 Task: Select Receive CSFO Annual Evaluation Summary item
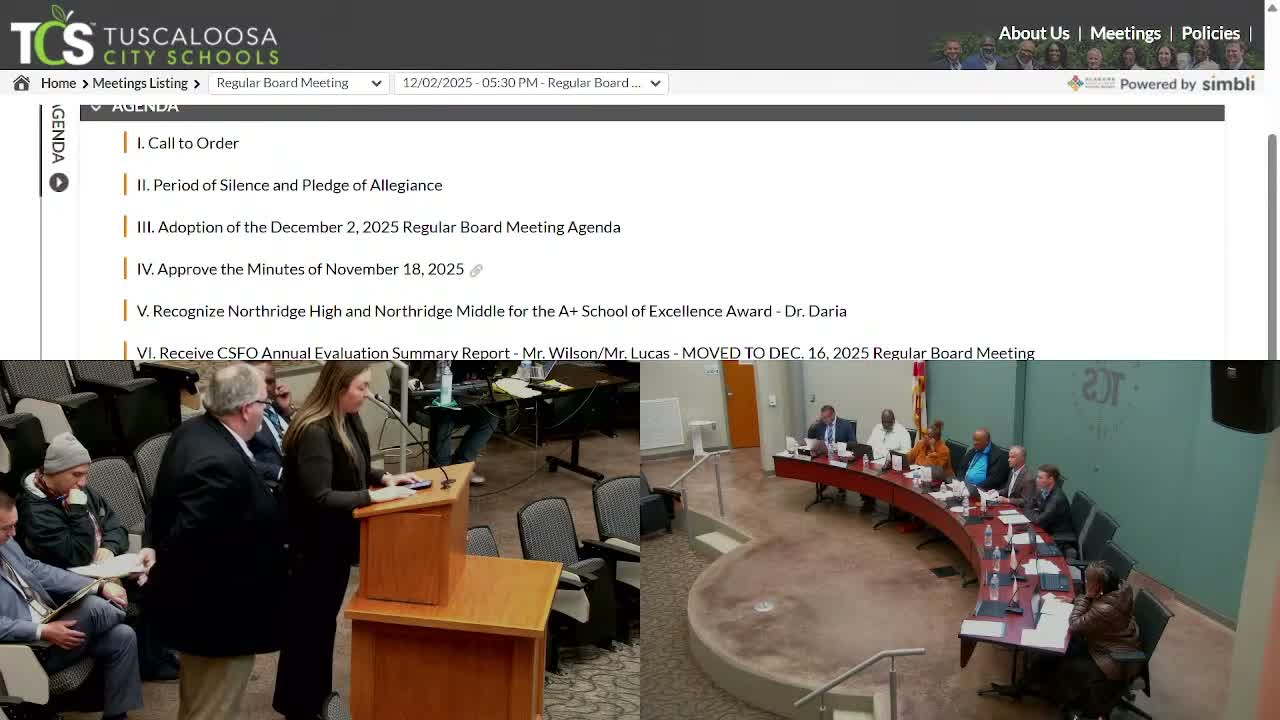coord(585,352)
